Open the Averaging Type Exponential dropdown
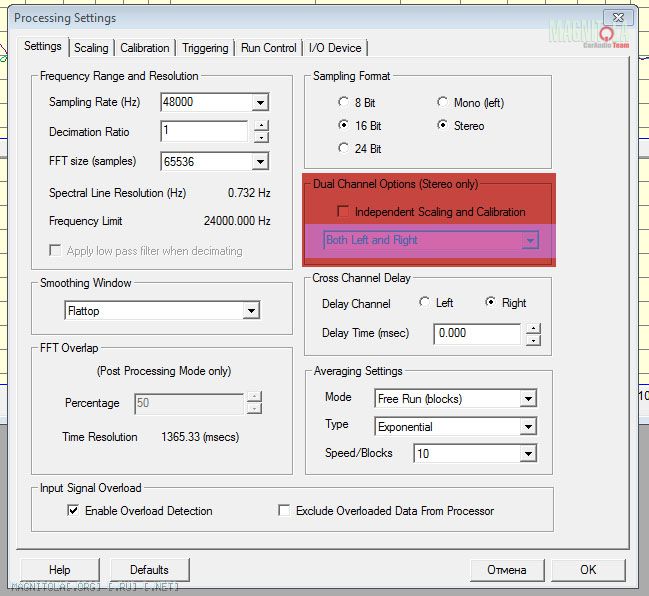Image resolution: width=649 pixels, height=596 pixels. pyautogui.click(x=455, y=427)
